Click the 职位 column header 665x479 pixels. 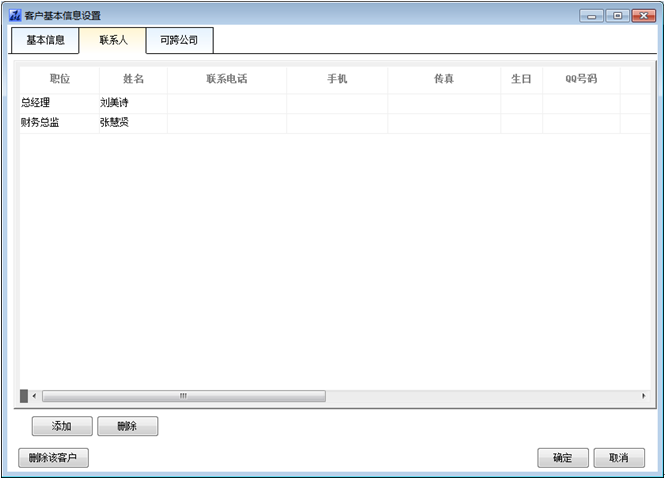(x=59, y=79)
